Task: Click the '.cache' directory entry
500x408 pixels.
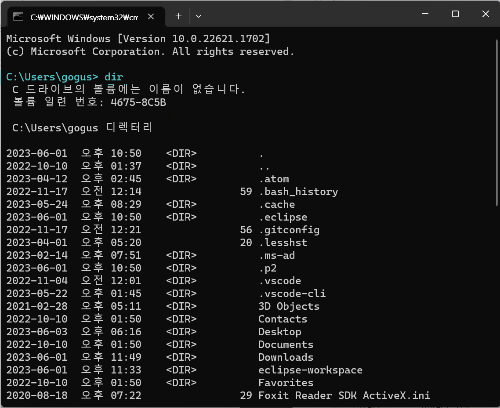Action: point(277,204)
